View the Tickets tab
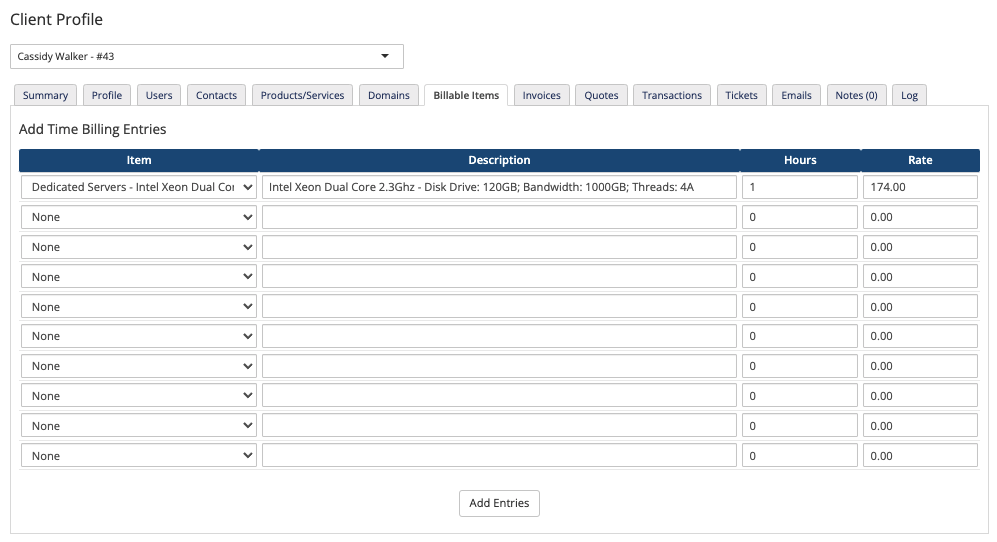The image size is (997, 542). [x=741, y=95]
